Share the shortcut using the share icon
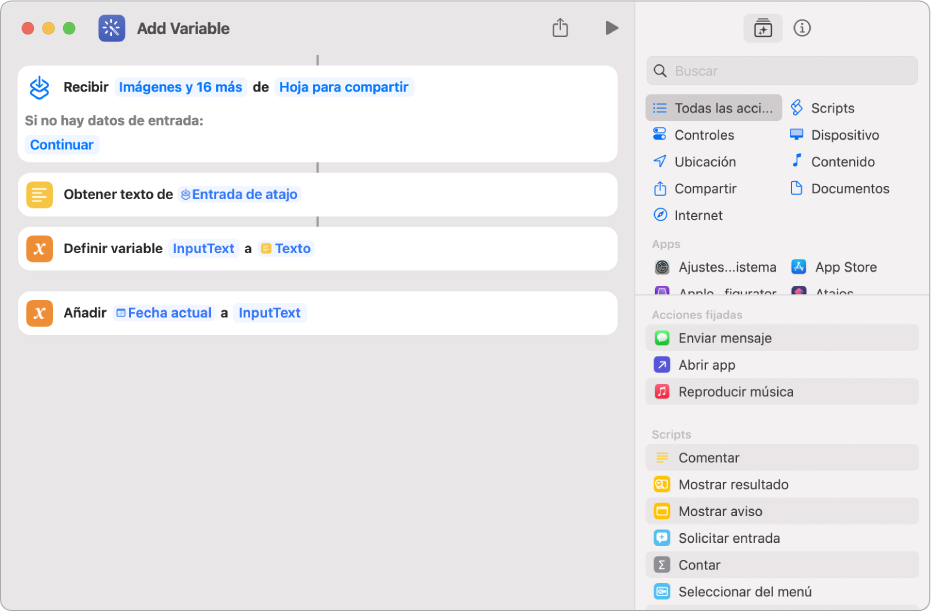This screenshot has height=612, width=931. point(560,28)
